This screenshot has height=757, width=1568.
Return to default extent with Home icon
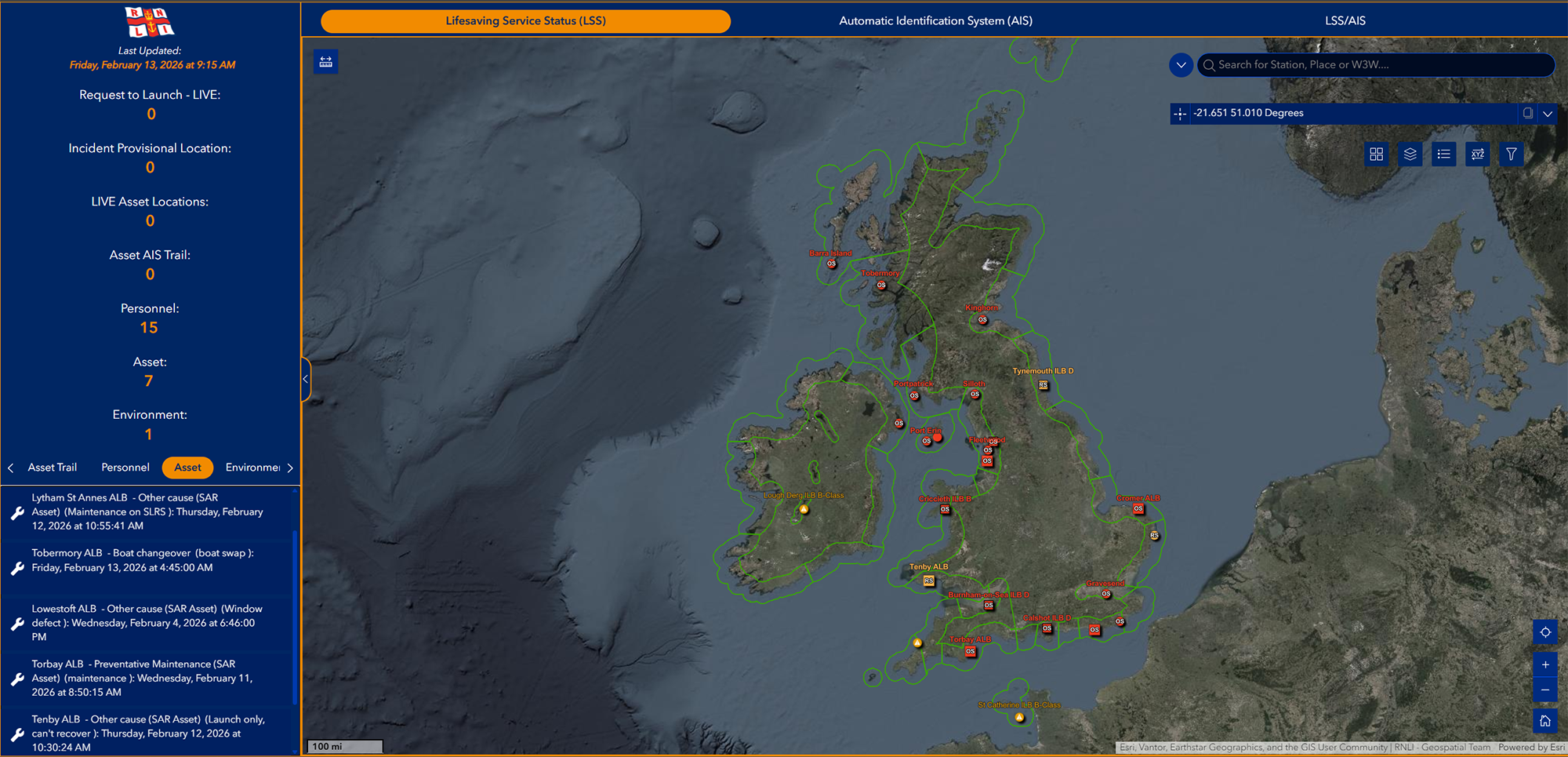point(1544,721)
